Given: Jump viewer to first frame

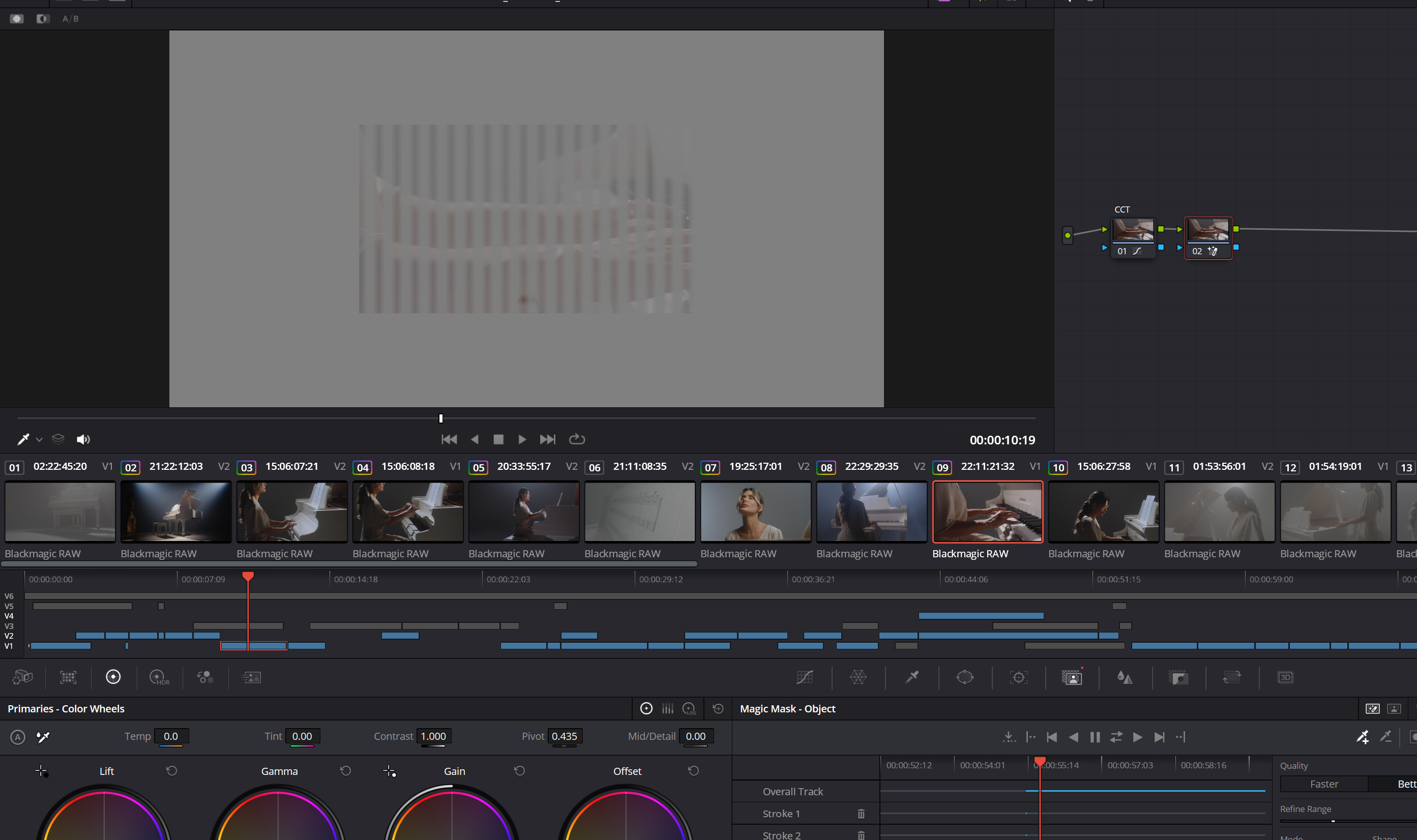Looking at the screenshot, I should [x=450, y=439].
